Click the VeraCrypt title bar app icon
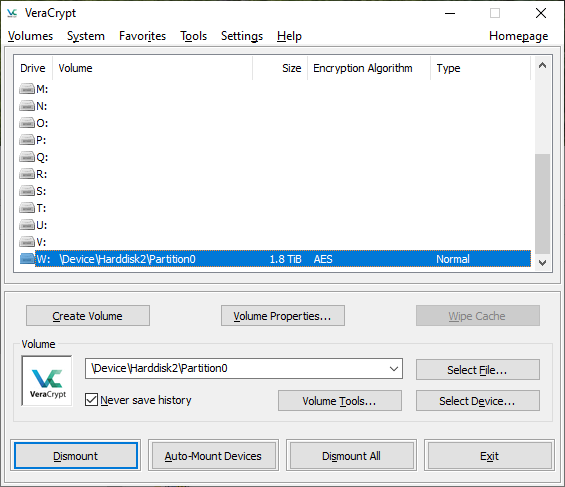 coord(12,13)
